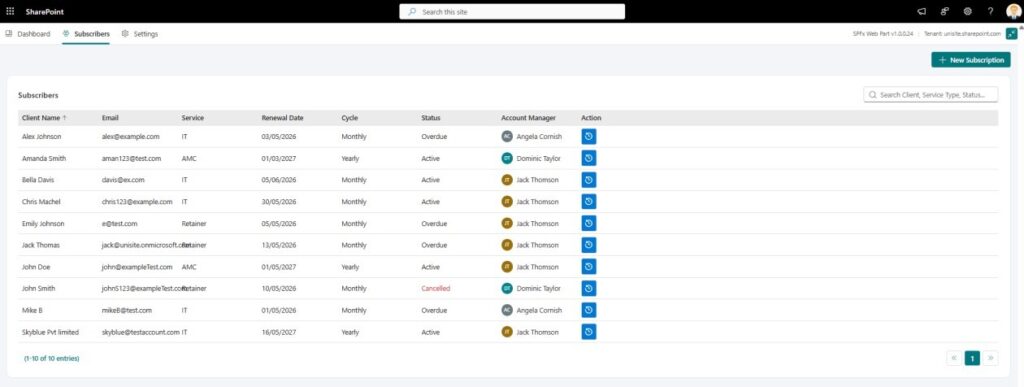The image size is (1024, 387).
Task: Click the SharePoint title in header
Action: point(45,12)
